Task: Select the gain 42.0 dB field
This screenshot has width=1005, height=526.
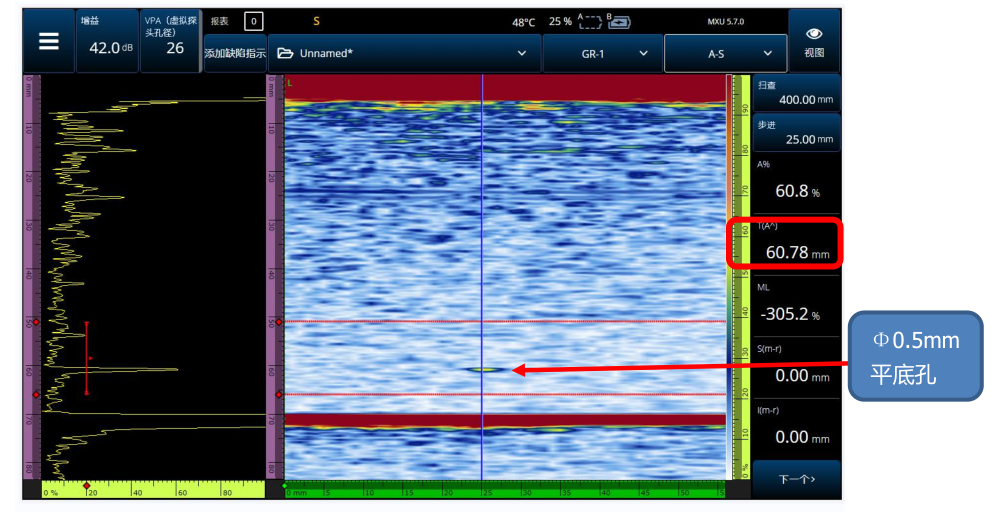Action: tap(107, 41)
